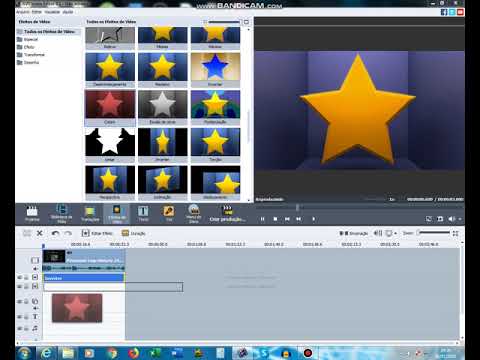Open Internet Explorer from the taskbar

(x=46, y=353)
